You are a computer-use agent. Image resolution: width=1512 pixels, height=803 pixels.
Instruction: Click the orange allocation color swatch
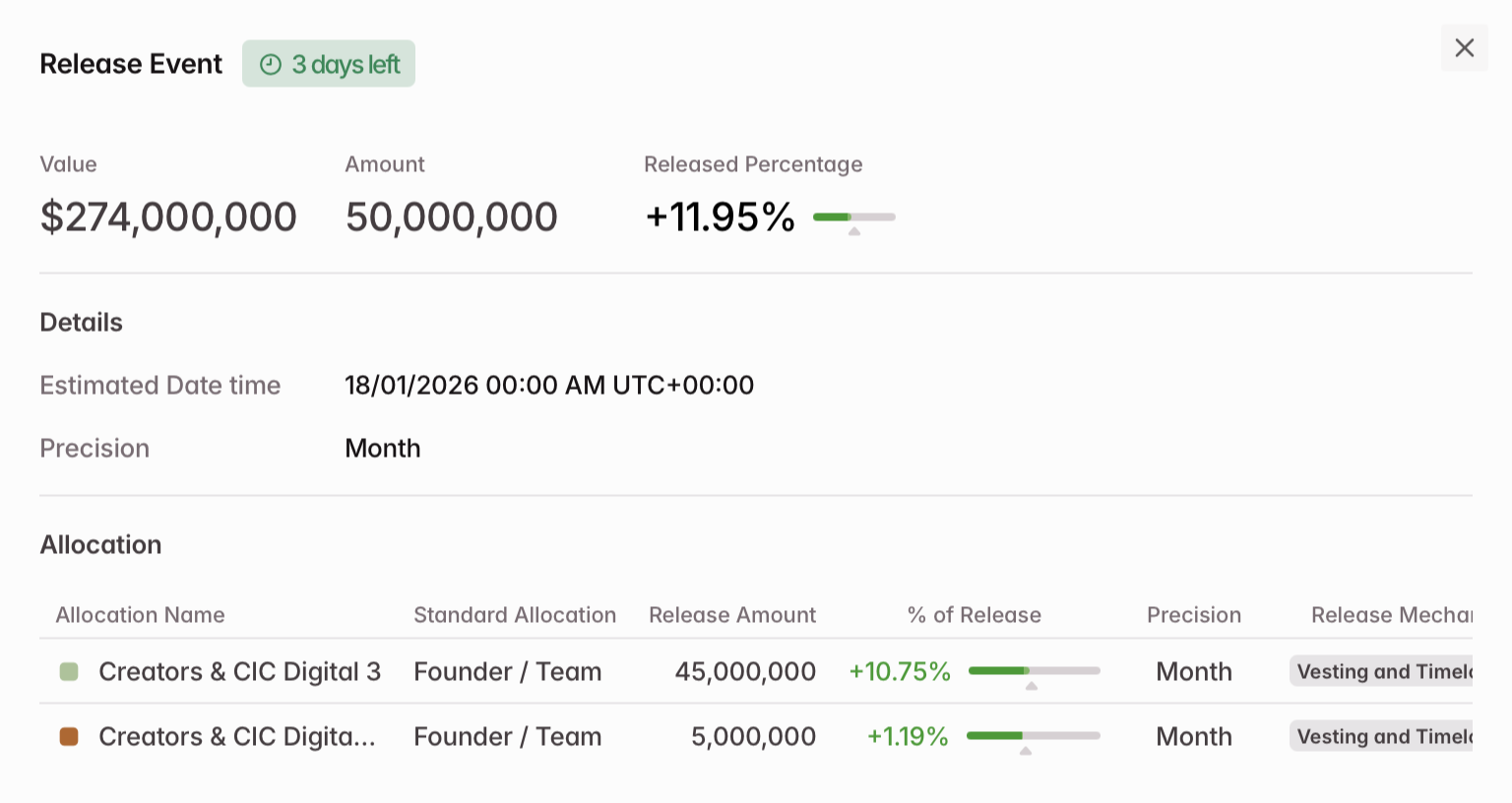click(69, 737)
